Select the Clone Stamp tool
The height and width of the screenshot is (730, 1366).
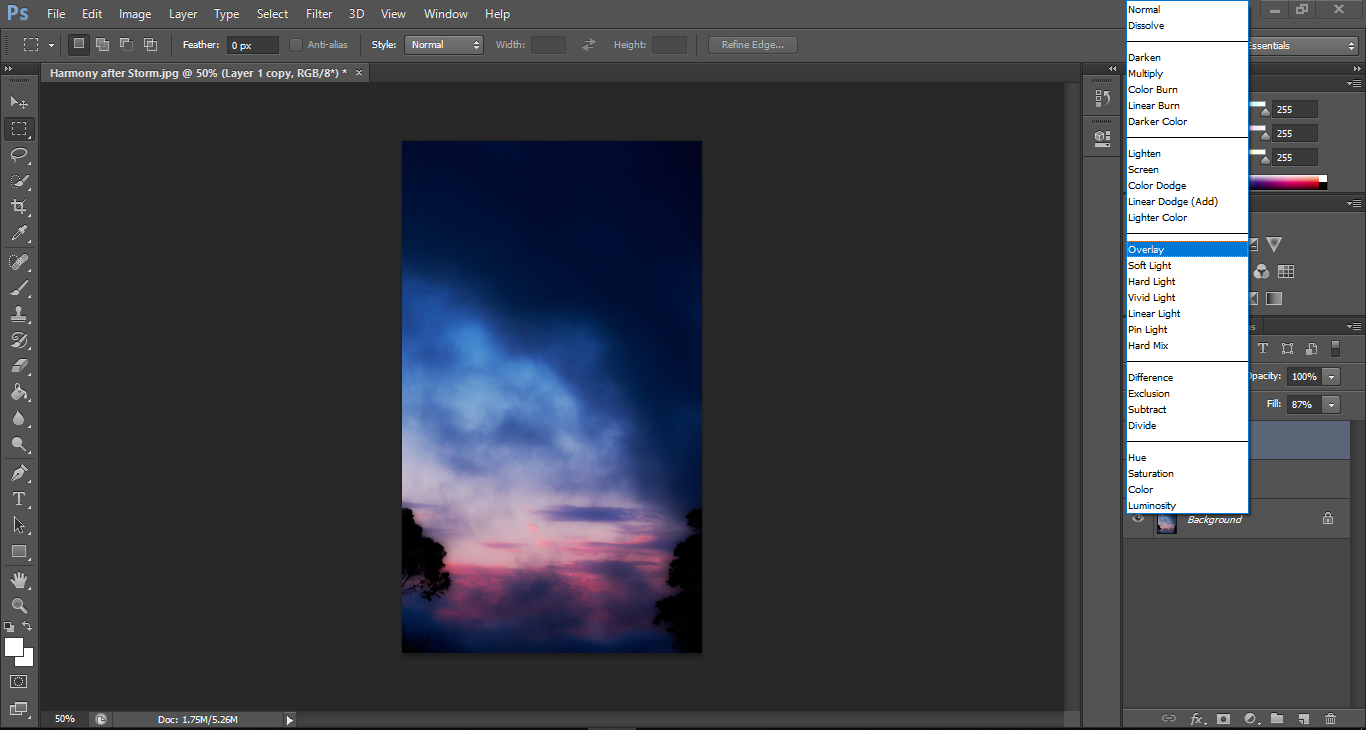[x=19, y=314]
